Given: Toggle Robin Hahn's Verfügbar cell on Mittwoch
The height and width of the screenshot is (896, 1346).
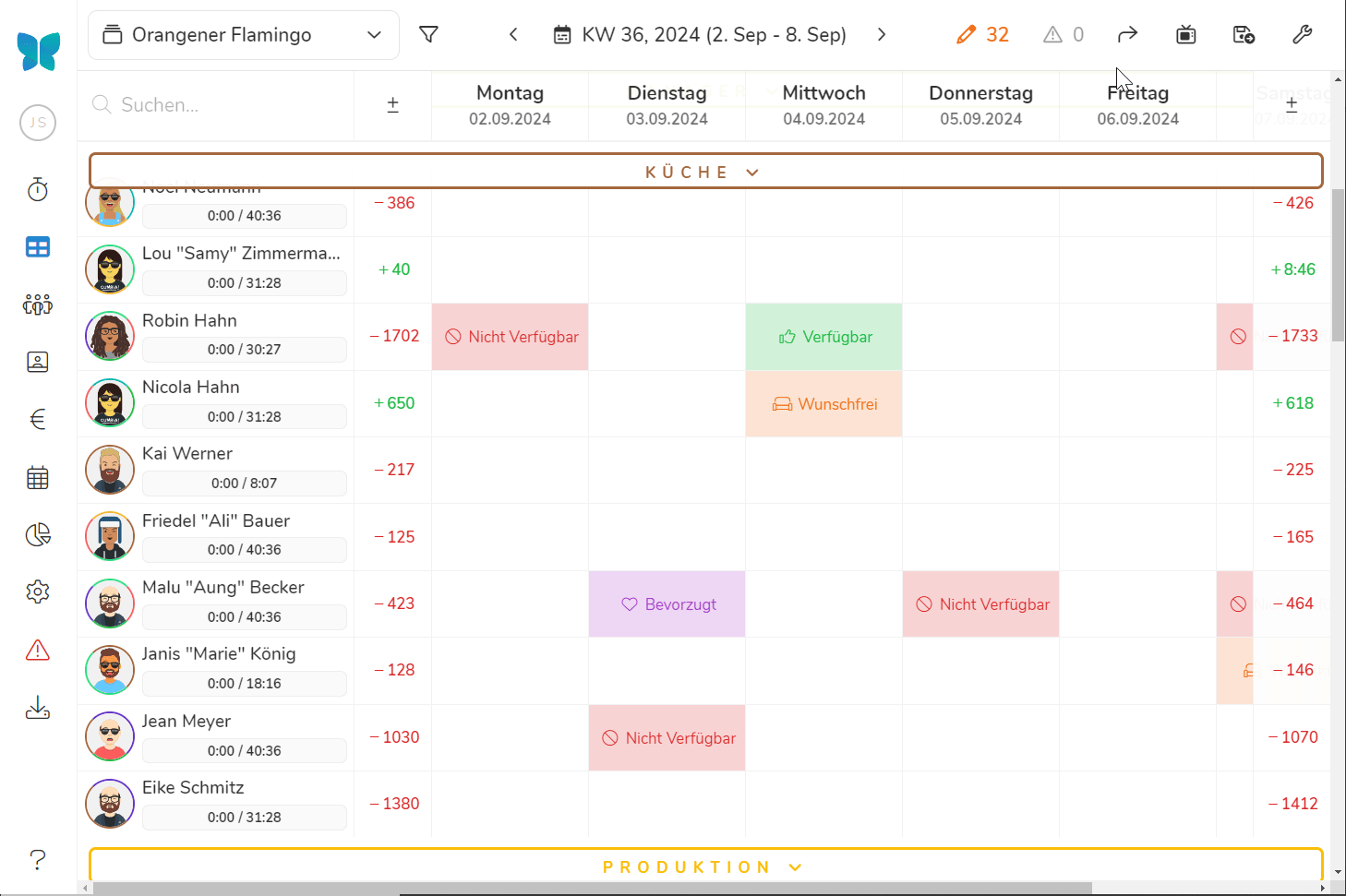Looking at the screenshot, I should click(823, 337).
